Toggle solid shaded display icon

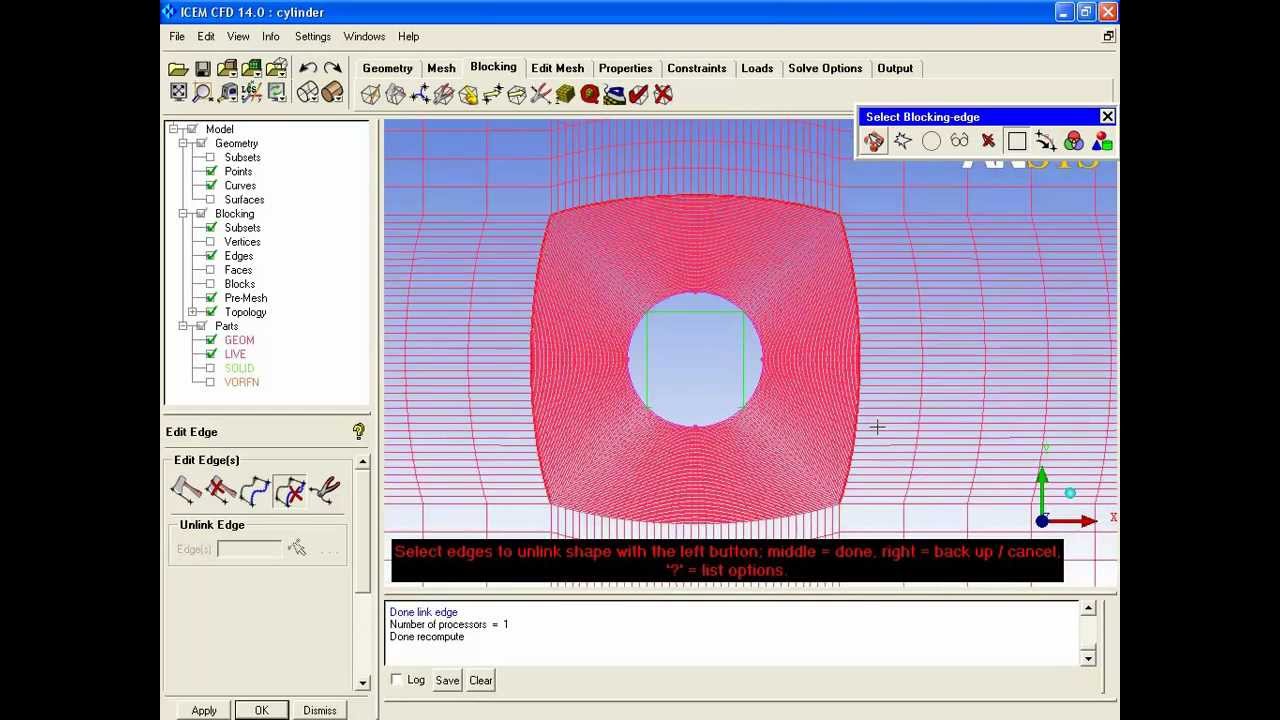(333, 93)
